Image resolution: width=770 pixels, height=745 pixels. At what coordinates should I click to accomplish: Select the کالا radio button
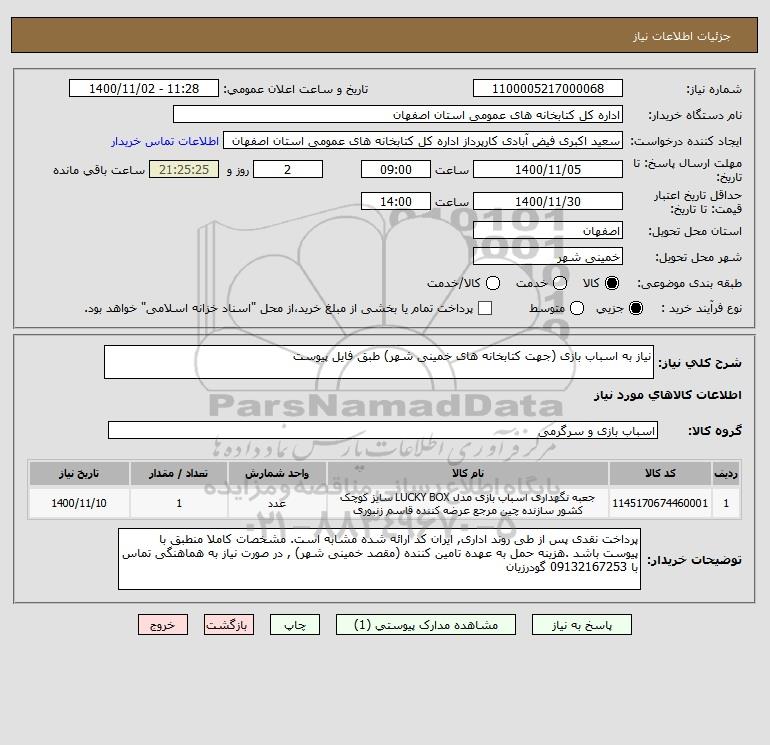click(611, 283)
